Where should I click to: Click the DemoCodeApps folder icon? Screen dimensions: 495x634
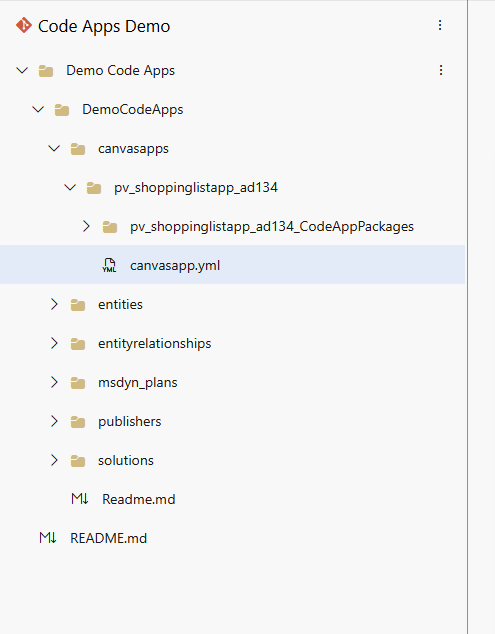pos(62,110)
